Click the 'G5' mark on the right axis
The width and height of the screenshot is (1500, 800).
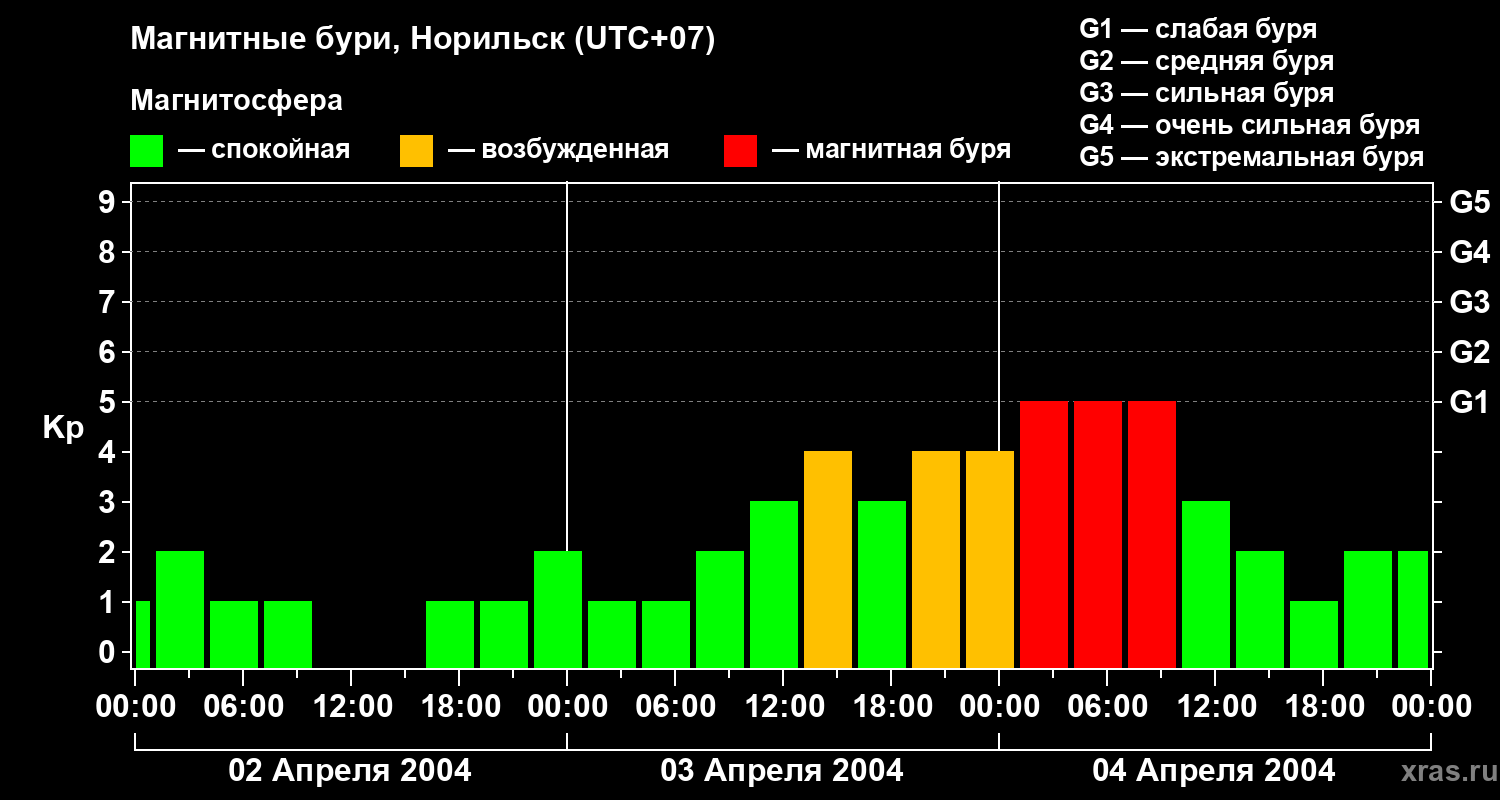[x=1469, y=202]
